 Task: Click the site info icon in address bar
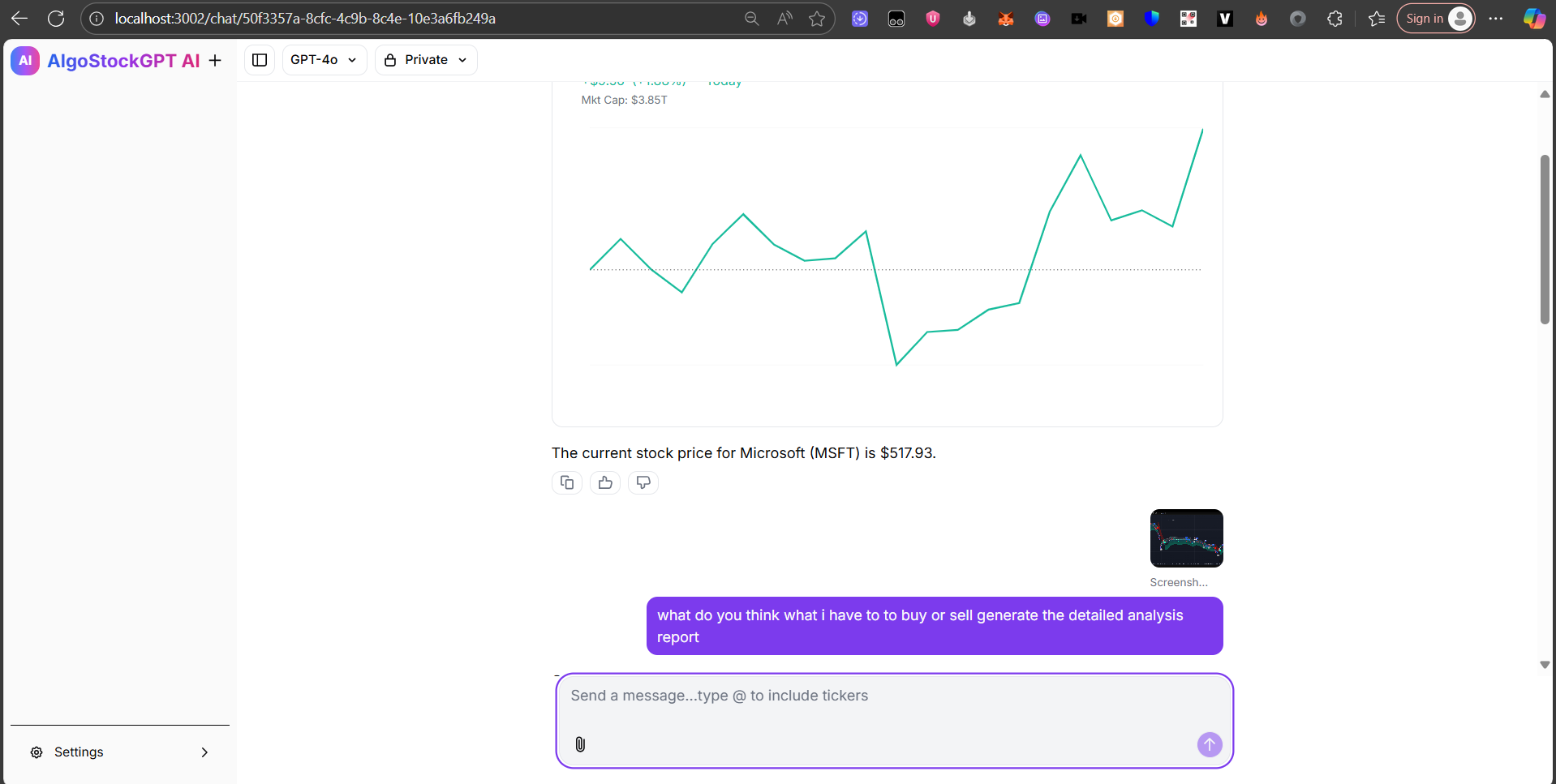click(97, 19)
